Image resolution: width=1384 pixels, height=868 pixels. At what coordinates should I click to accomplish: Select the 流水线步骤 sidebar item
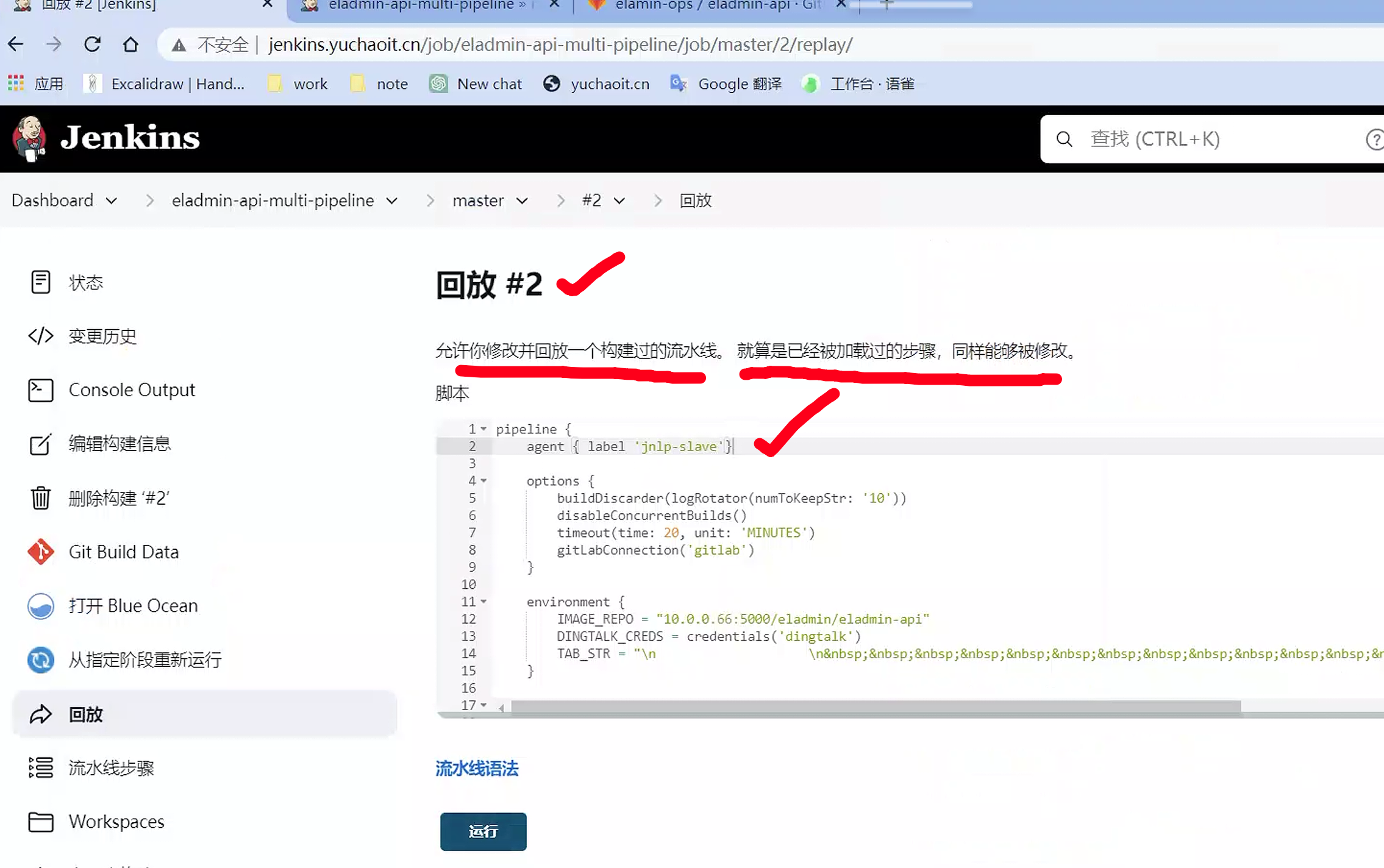point(111,767)
